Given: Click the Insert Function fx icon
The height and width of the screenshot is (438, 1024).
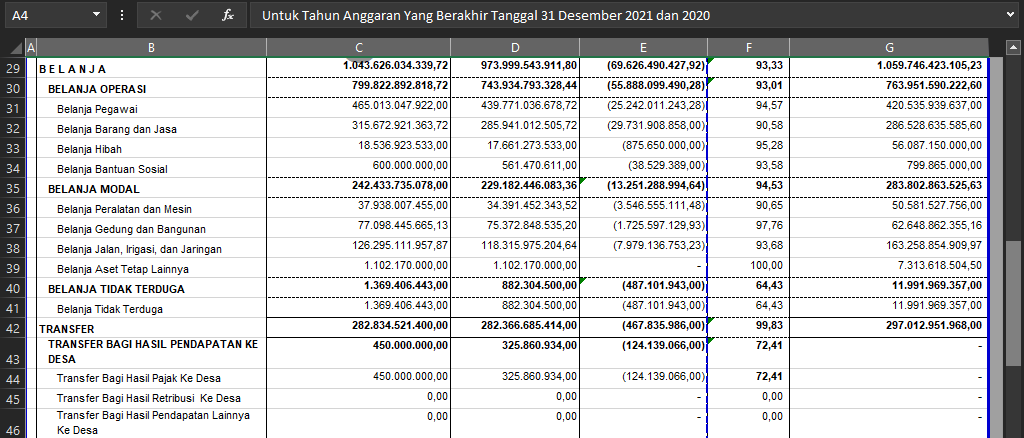Looking at the screenshot, I should click(x=228, y=16).
